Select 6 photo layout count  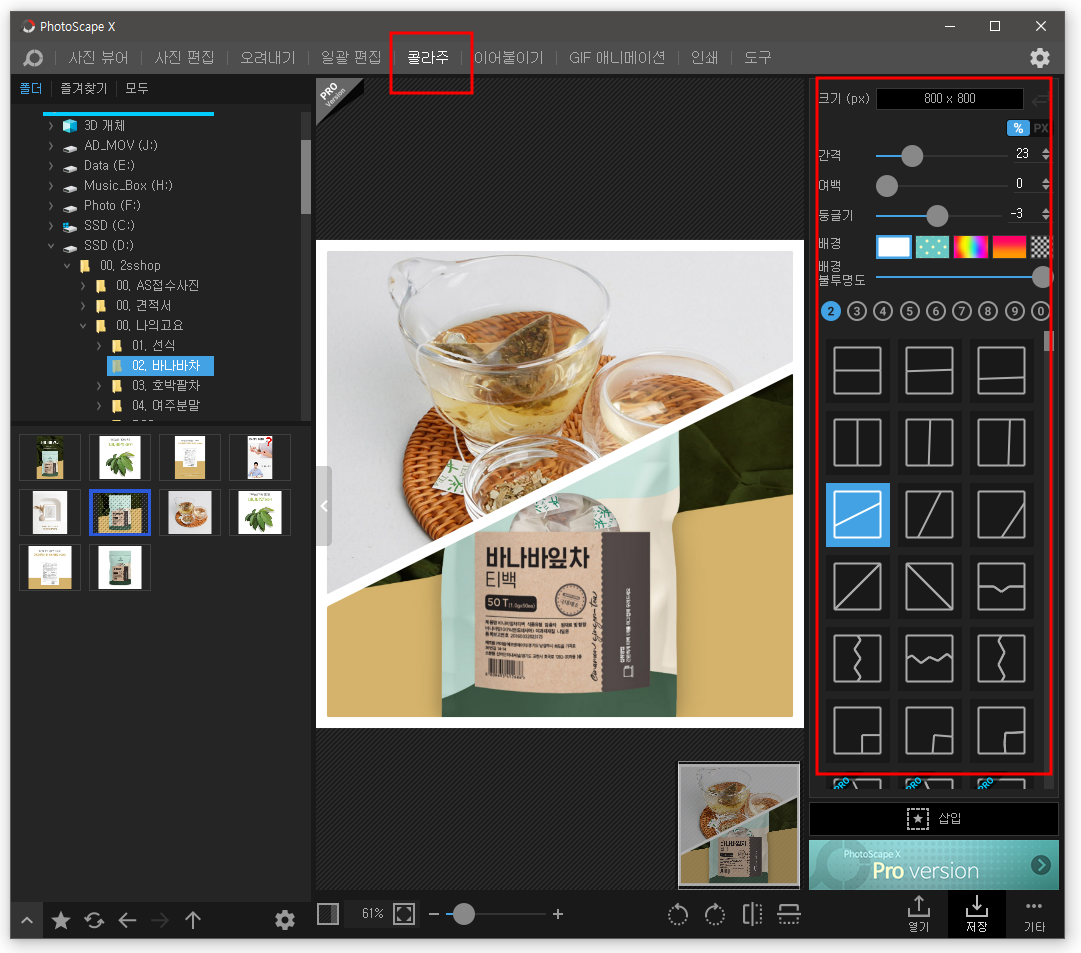[936, 312]
